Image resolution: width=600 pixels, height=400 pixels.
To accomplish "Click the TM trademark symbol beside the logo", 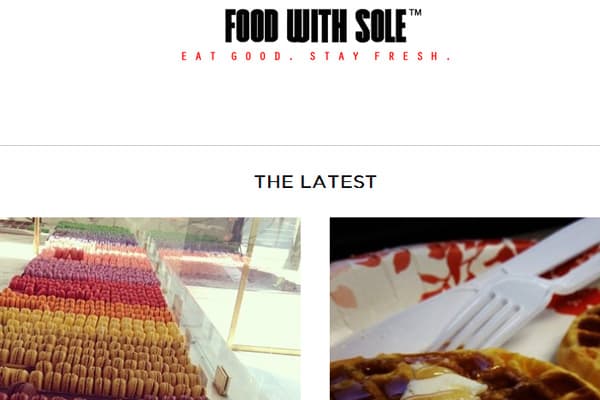I will 415,13.
